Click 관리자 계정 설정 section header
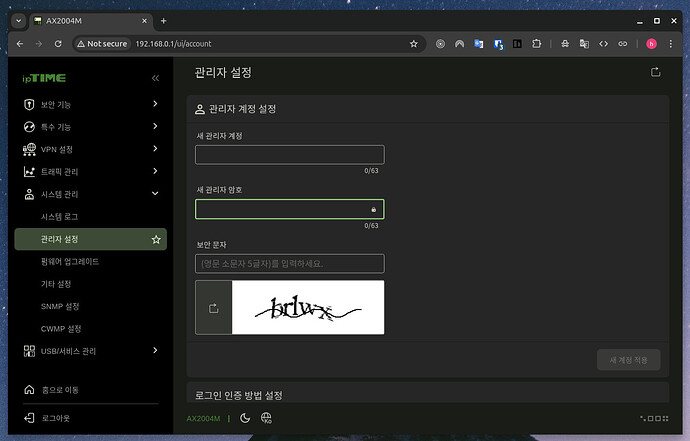 tap(242, 109)
